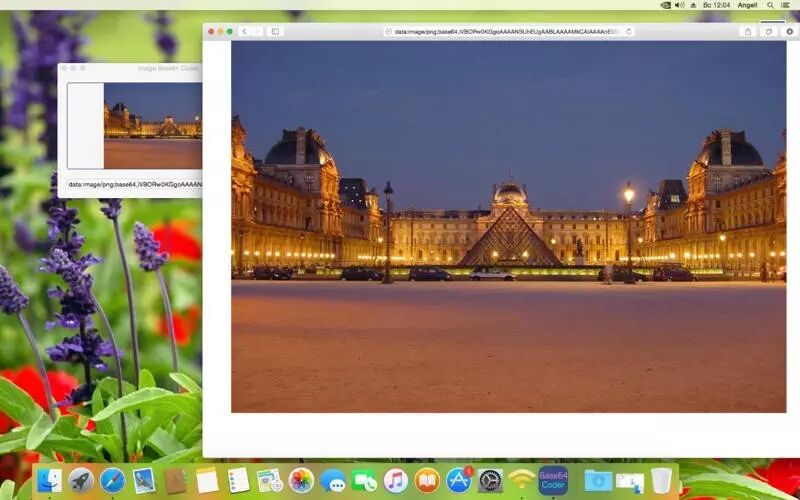Click the NVIDIA icon in the menu bar

pos(665,5)
